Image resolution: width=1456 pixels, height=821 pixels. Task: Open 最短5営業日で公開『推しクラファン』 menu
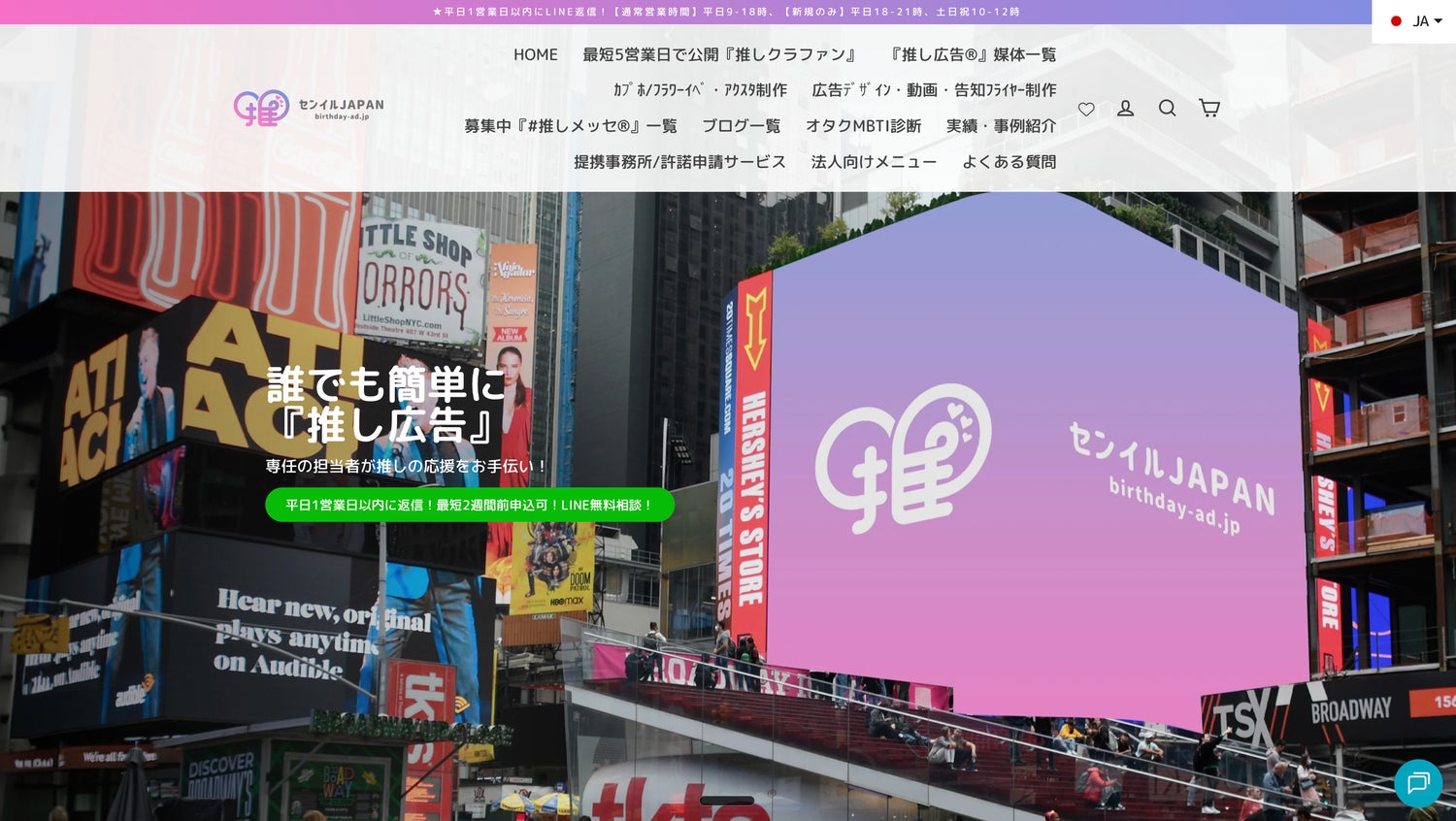point(723,54)
